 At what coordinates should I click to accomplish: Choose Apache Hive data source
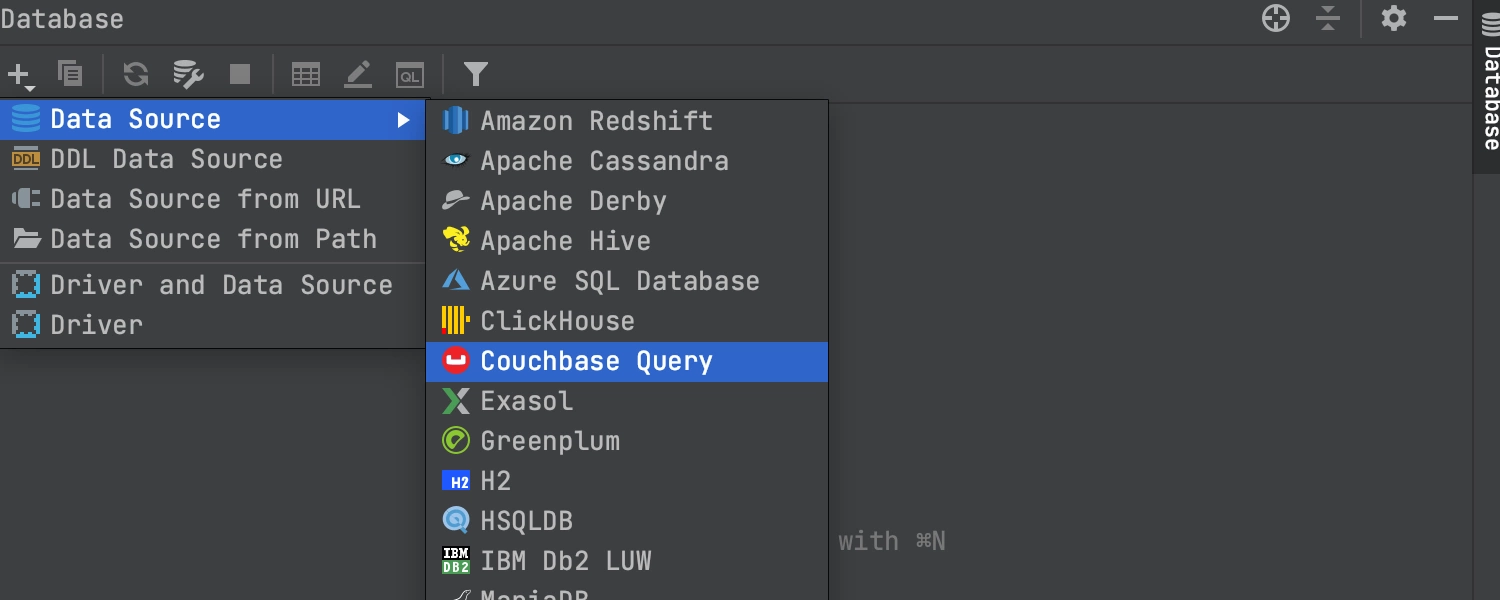(627, 241)
